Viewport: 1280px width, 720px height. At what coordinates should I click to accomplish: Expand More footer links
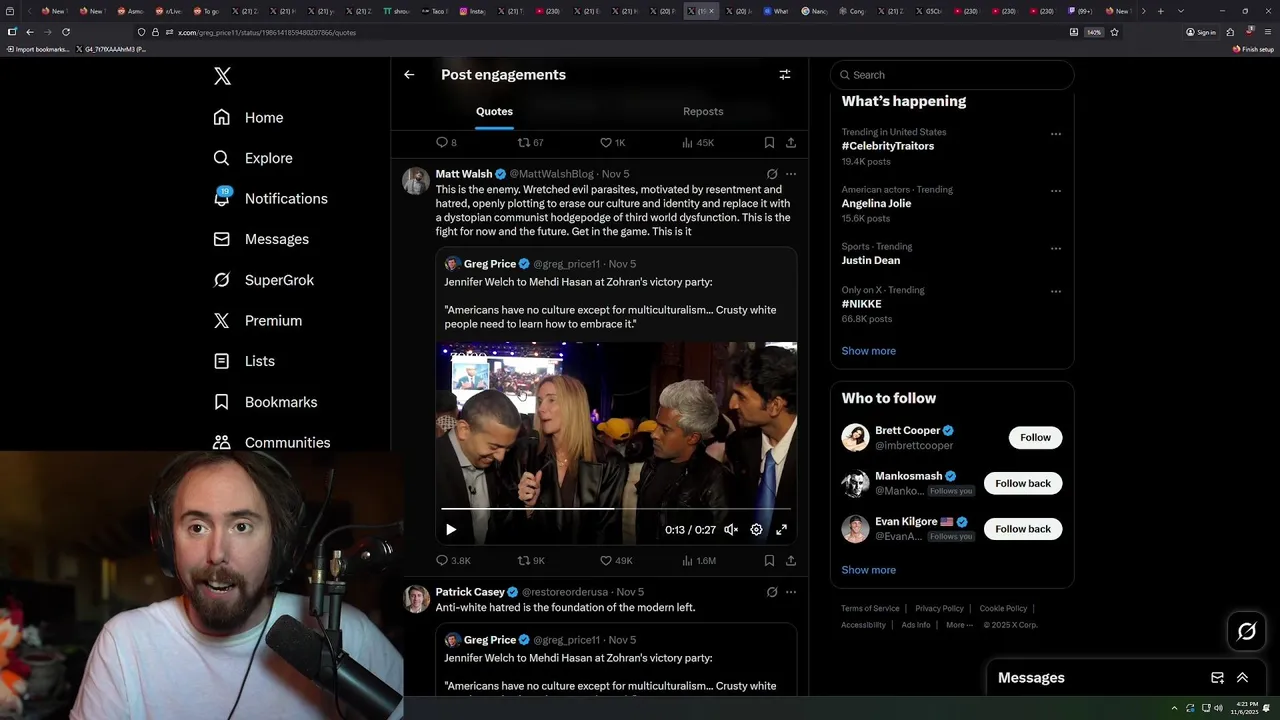click(x=958, y=625)
